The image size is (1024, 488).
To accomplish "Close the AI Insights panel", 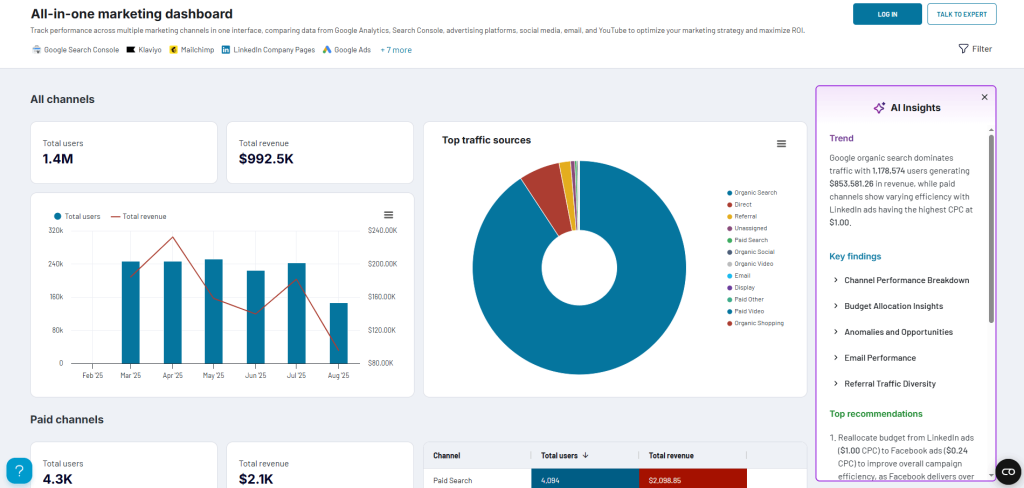I will tap(984, 97).
